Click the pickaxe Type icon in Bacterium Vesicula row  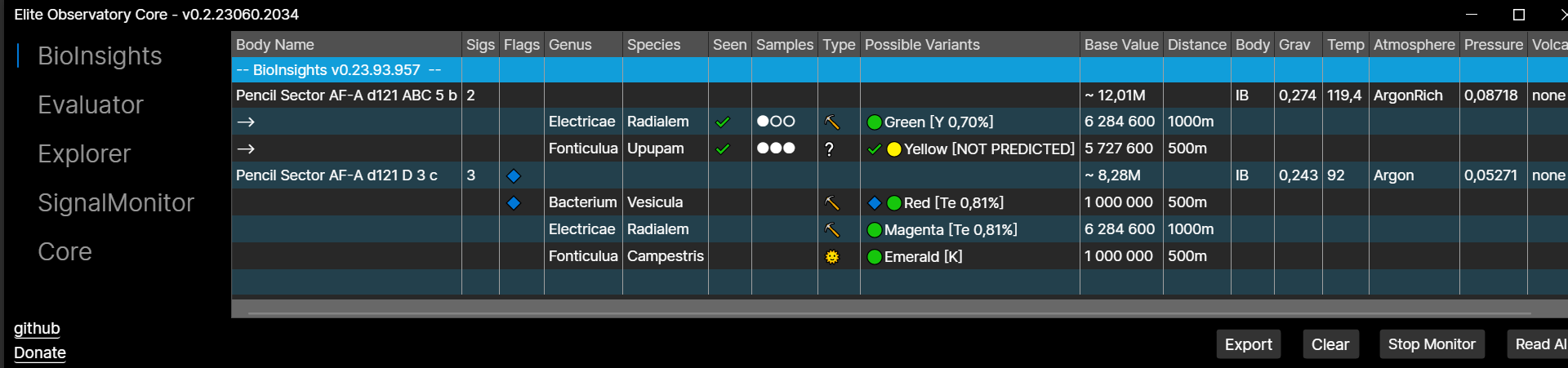[x=832, y=203]
